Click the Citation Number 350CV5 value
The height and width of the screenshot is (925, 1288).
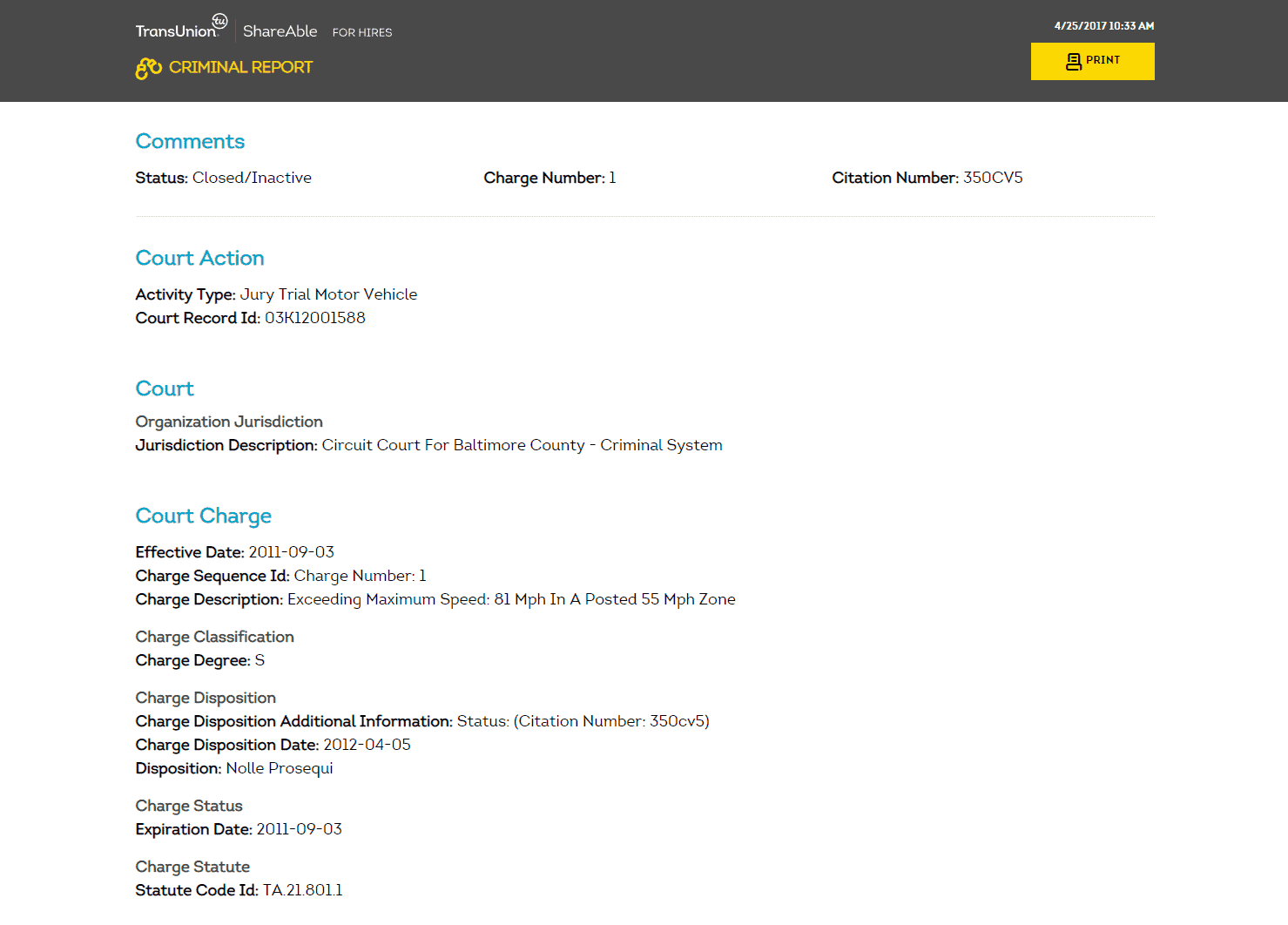pyautogui.click(x=992, y=178)
